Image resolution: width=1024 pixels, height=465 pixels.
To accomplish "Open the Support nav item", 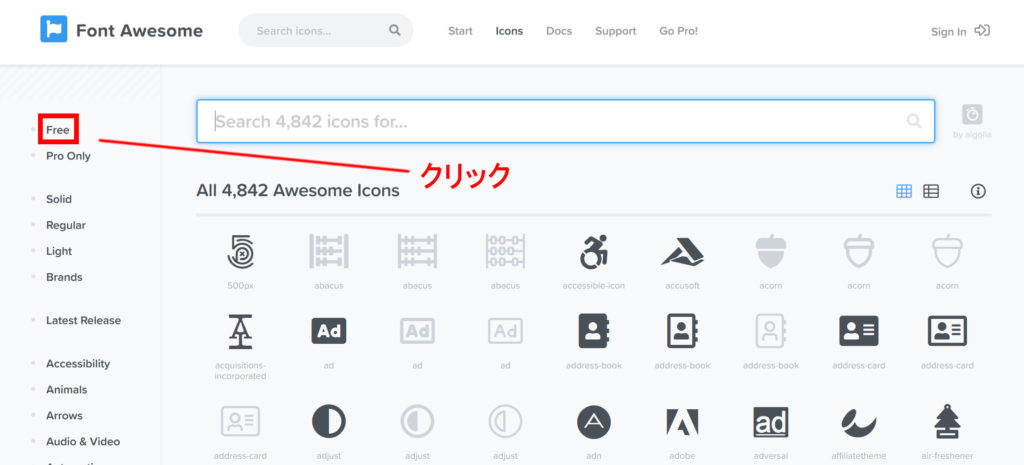I will coord(615,31).
